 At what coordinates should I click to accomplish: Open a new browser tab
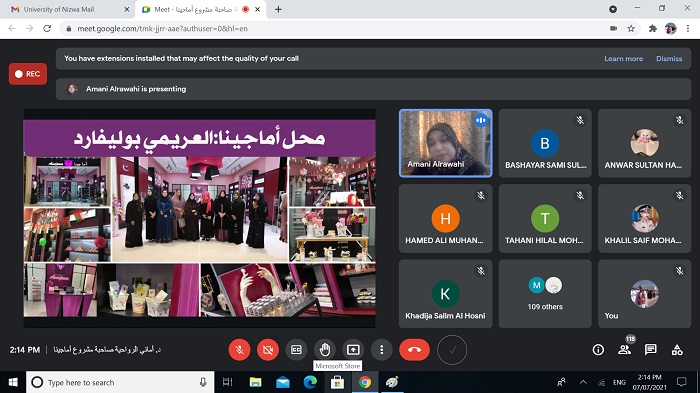(x=278, y=9)
